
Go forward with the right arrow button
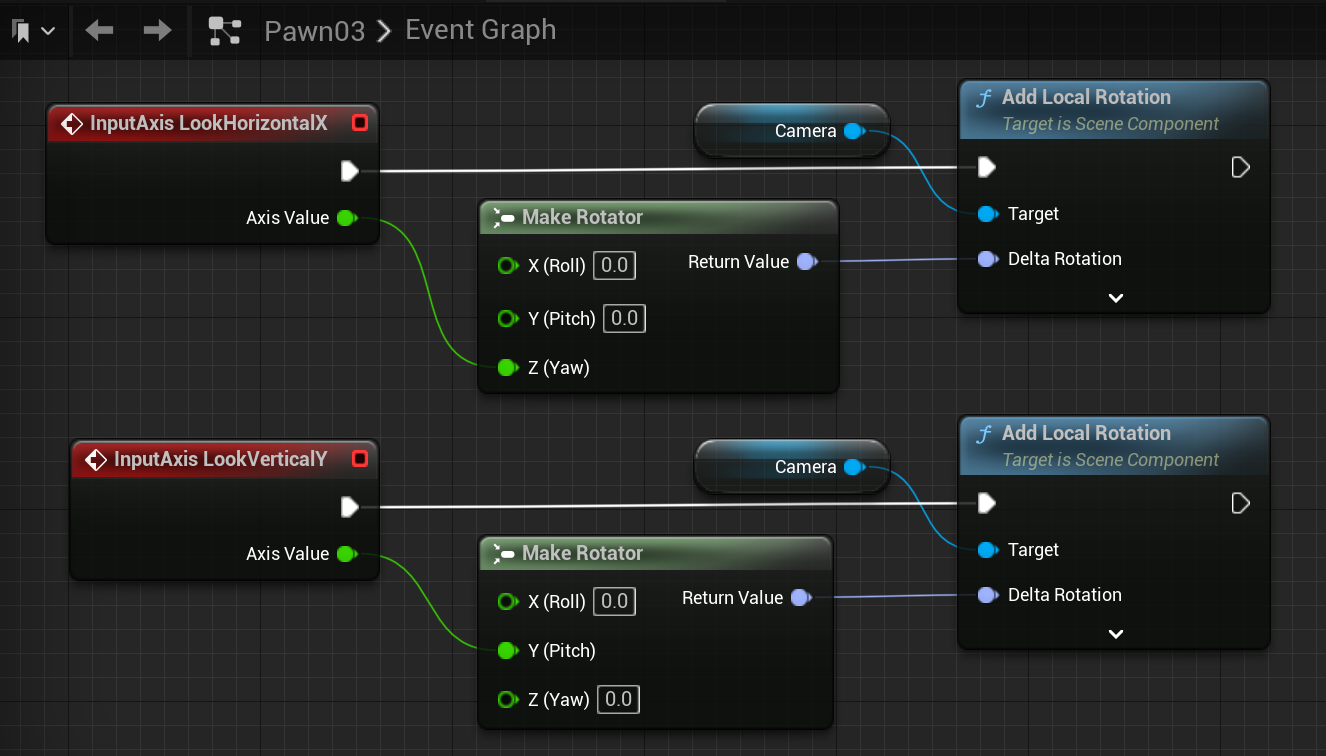pyautogui.click(x=157, y=31)
